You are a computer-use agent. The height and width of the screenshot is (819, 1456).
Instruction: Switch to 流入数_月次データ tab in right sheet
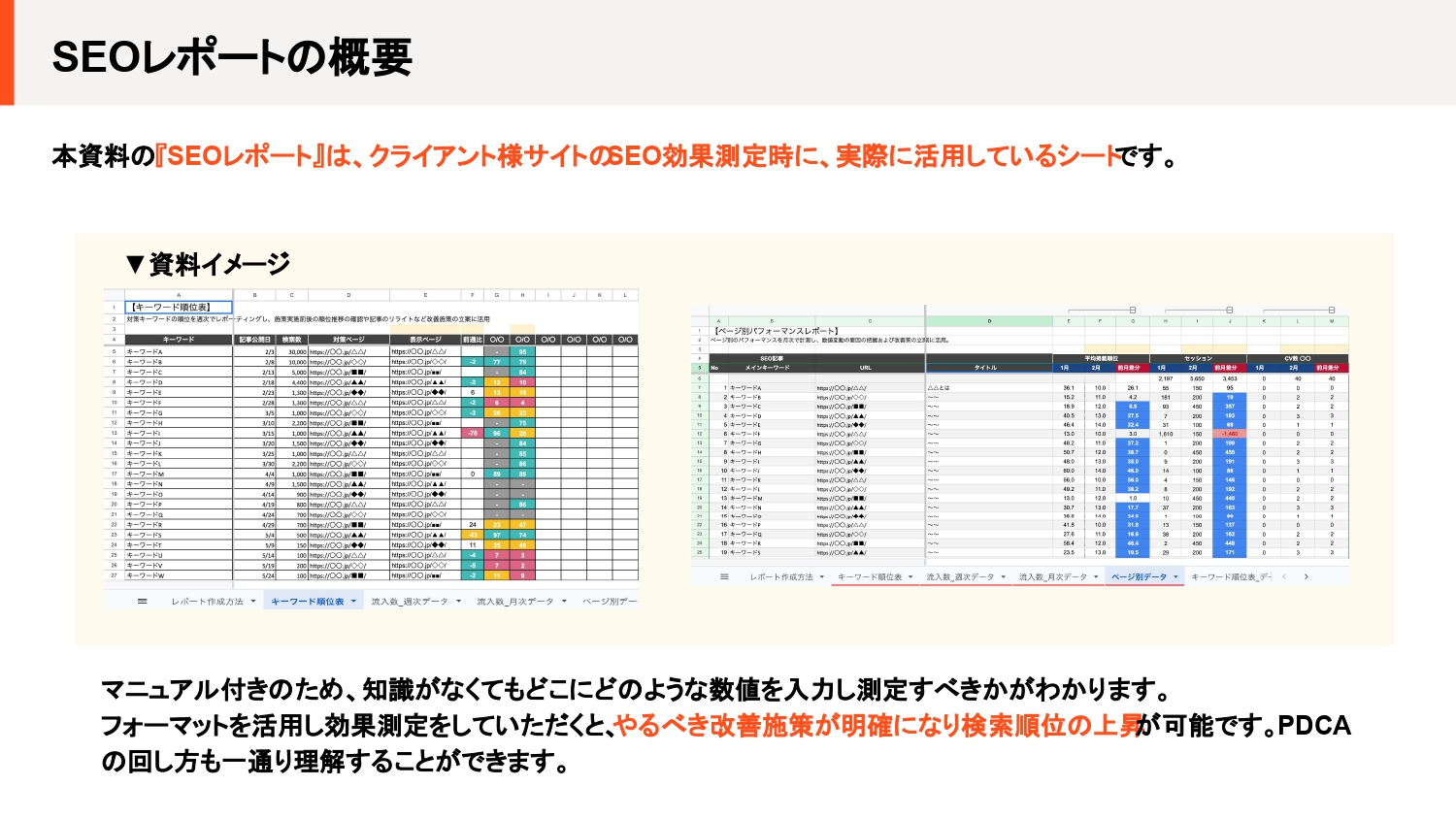1053,576
